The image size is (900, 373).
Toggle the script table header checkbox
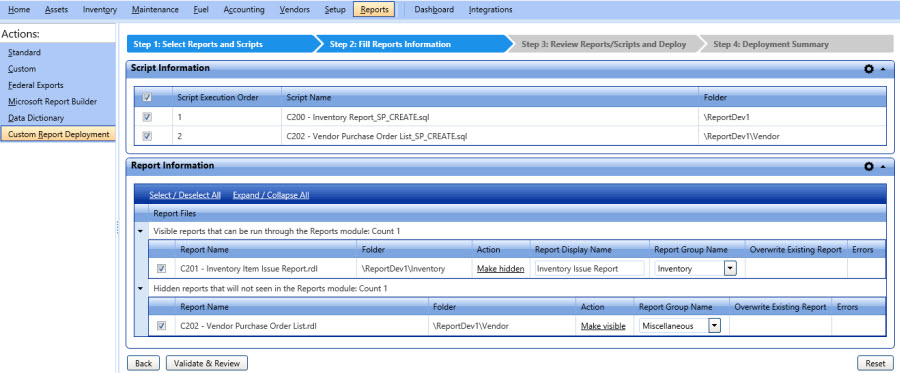pyautogui.click(x=147, y=98)
